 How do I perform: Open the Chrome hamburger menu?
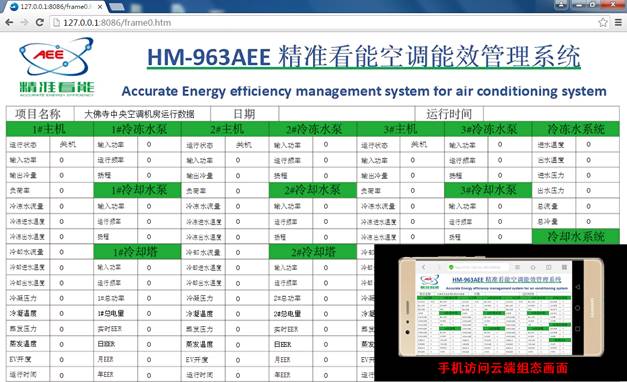point(618,22)
